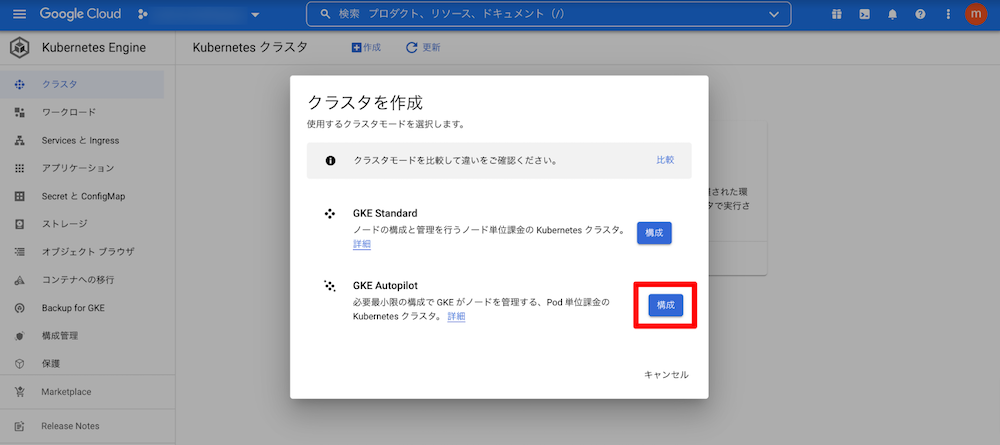Viewport: 1000px width, 445px height.
Task: Click the Kubernetes Engine product logo
Action: coord(20,47)
